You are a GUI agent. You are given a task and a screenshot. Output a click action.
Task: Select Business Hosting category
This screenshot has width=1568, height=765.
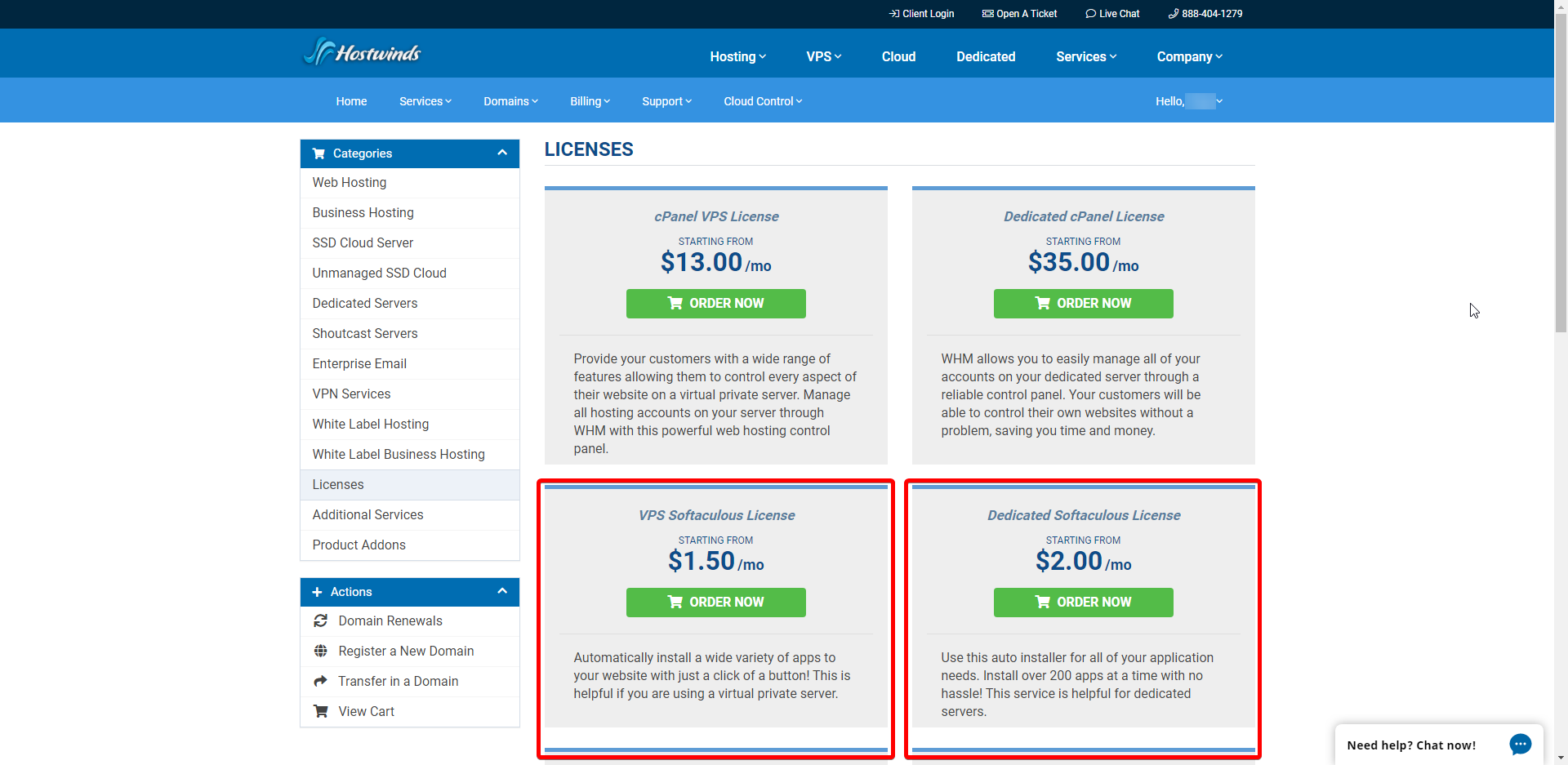pyautogui.click(x=410, y=213)
